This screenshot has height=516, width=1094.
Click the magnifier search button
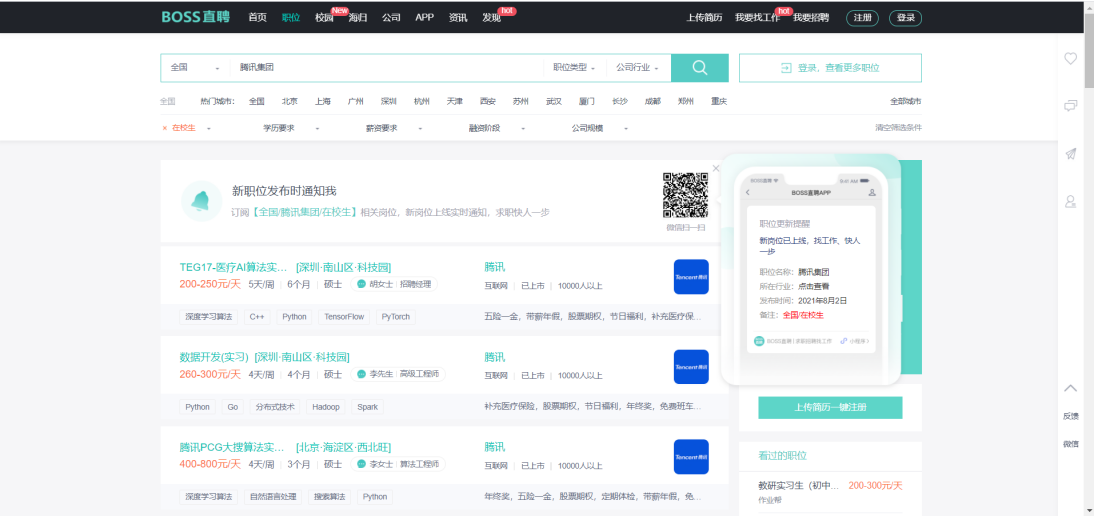click(x=700, y=68)
